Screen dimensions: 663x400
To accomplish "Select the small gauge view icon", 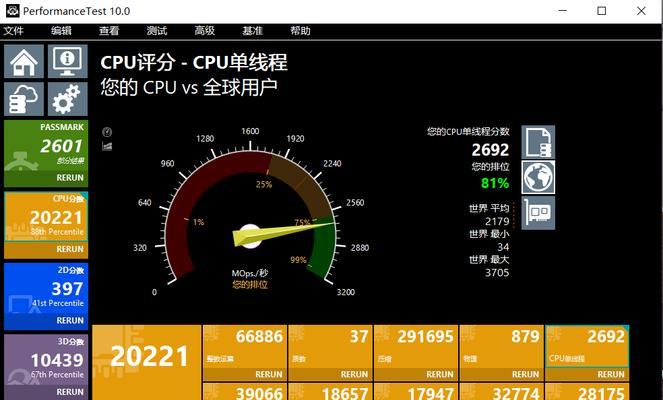I will point(107,132).
